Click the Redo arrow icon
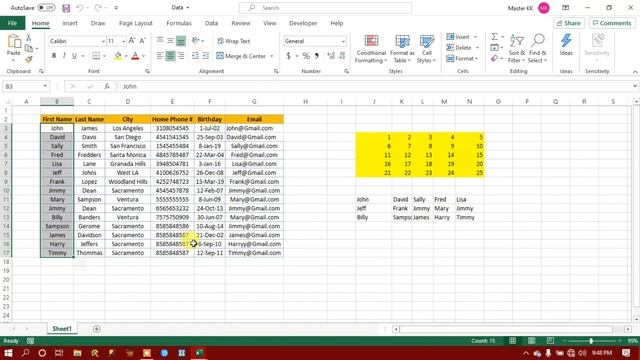 (x=98, y=8)
